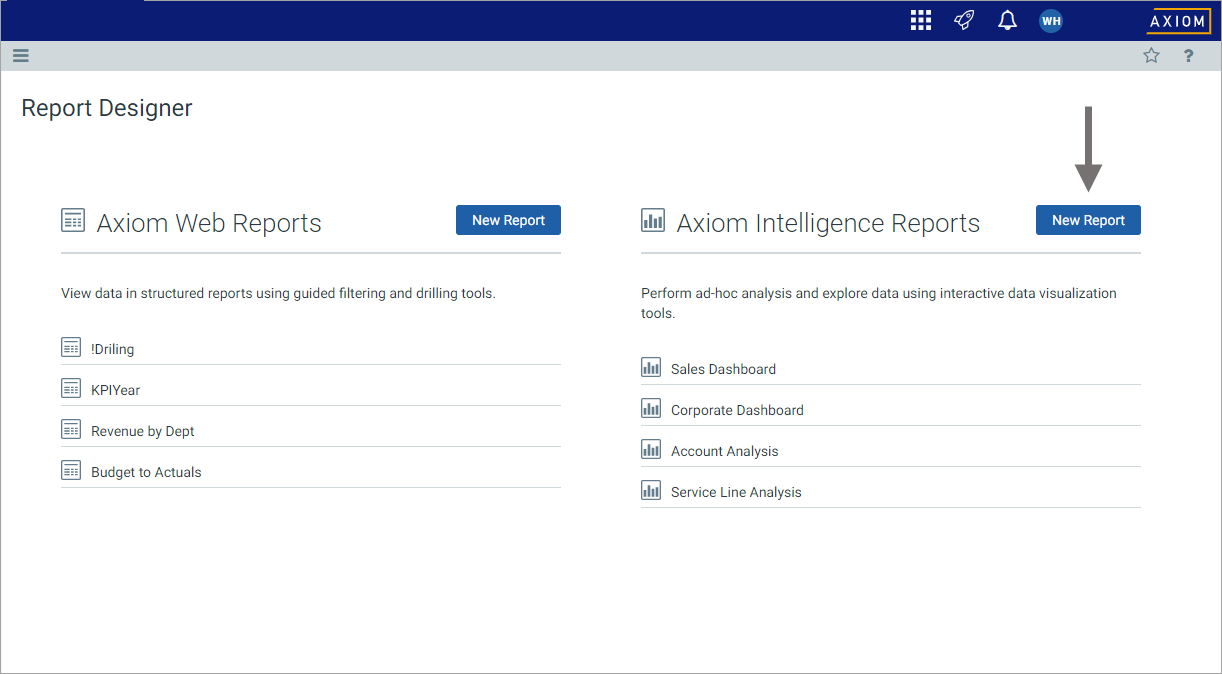Click the Axiom Intelligence Reports heading chart icon
The width and height of the screenshot is (1222, 674).
653,220
